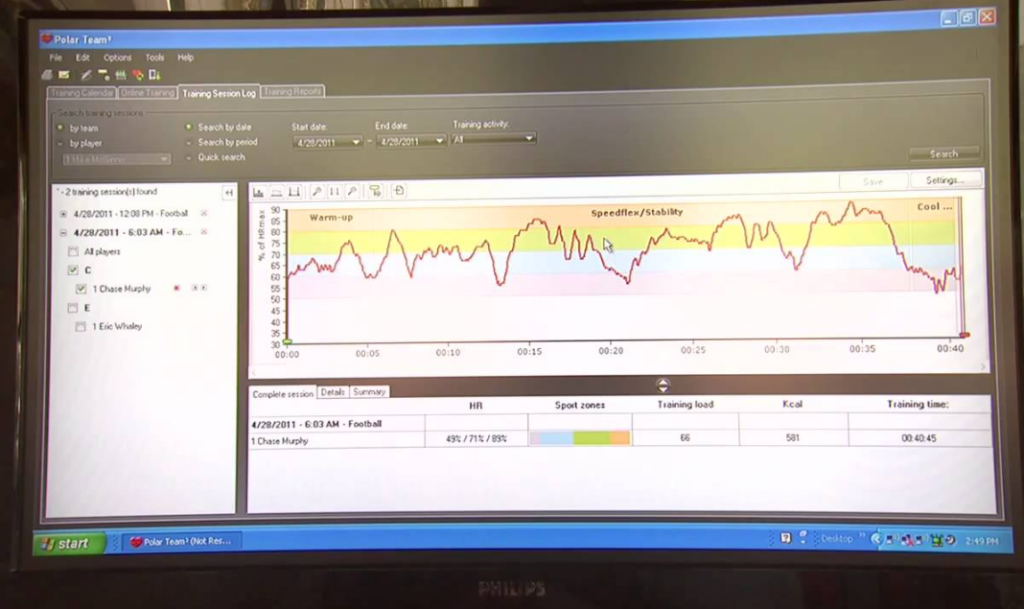The image size is (1024, 609).
Task: Open the File menu
Action: (x=56, y=57)
